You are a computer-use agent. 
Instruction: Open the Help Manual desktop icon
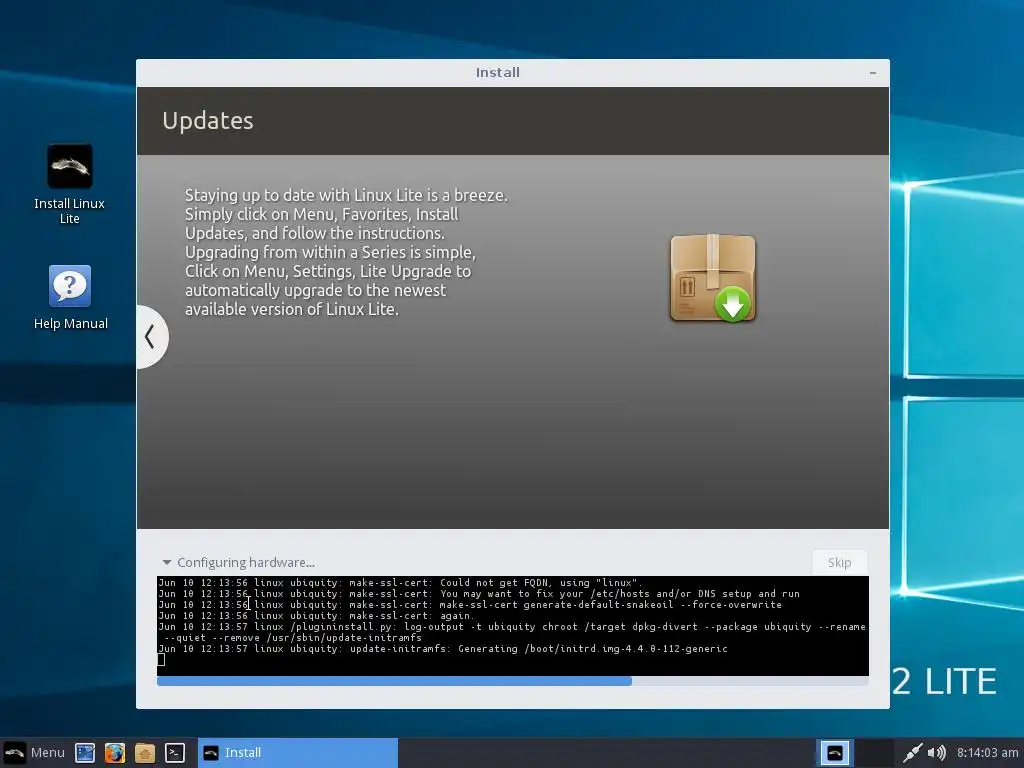(x=70, y=297)
